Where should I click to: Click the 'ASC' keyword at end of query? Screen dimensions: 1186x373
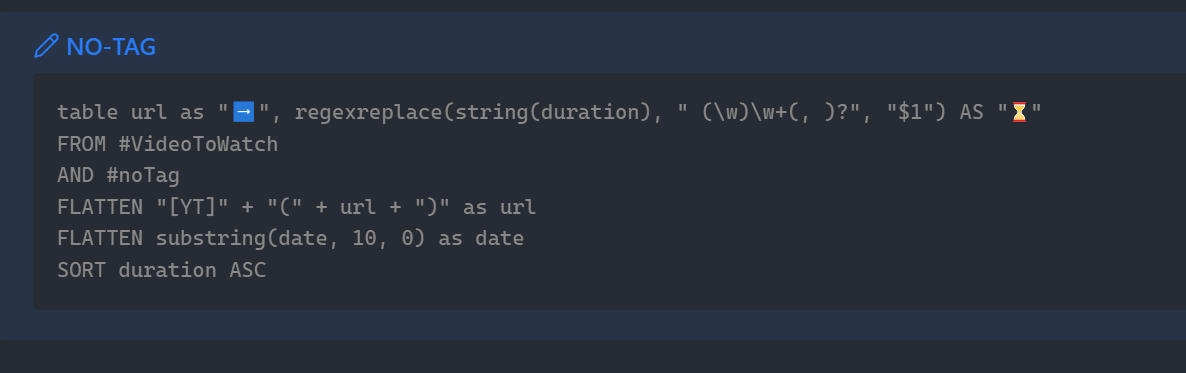248,270
